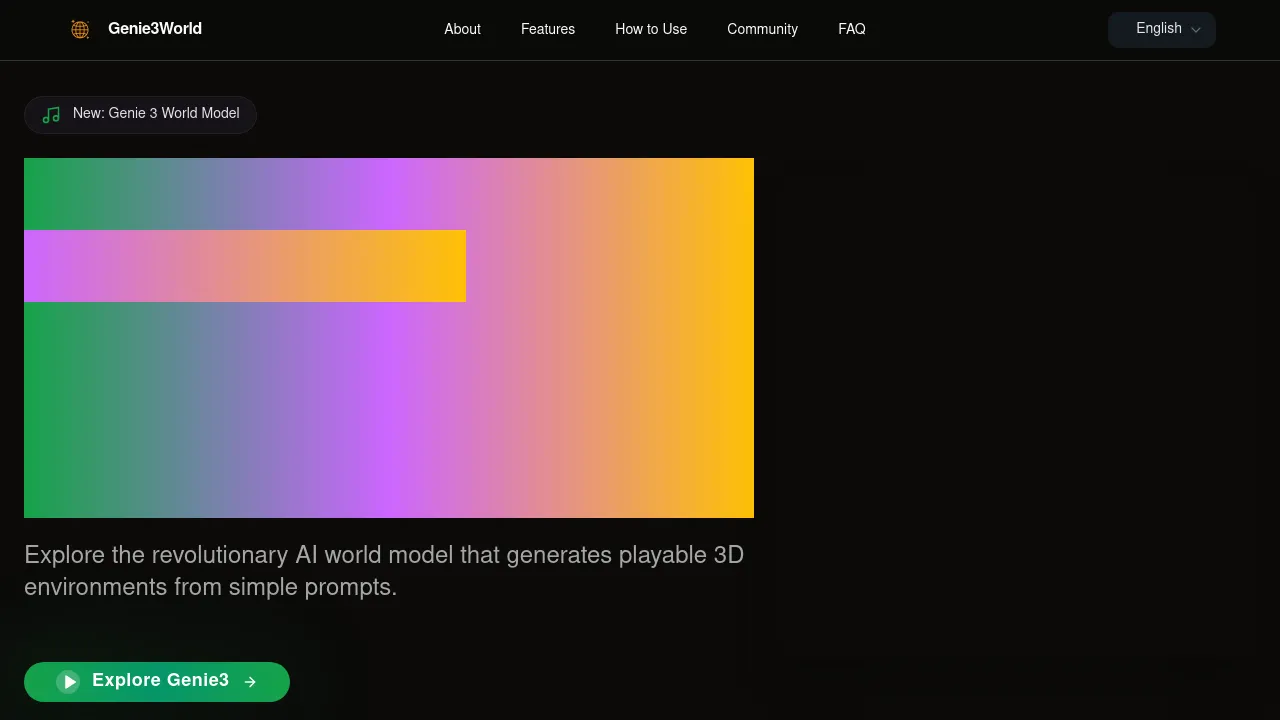Image resolution: width=1280 pixels, height=720 pixels.
Task: Click the Genie3World globe logo icon
Action: coord(80,29)
